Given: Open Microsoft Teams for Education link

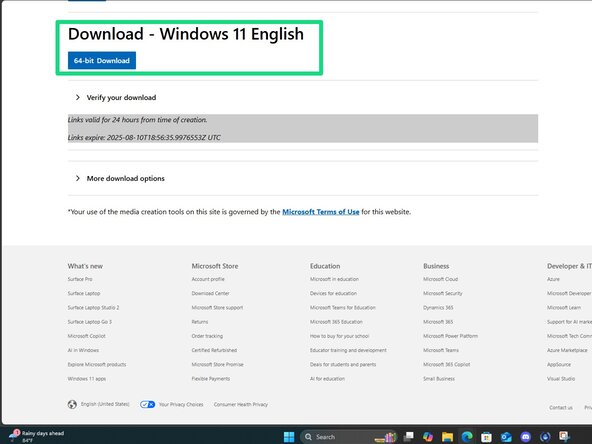Looking at the screenshot, I should (343, 308).
